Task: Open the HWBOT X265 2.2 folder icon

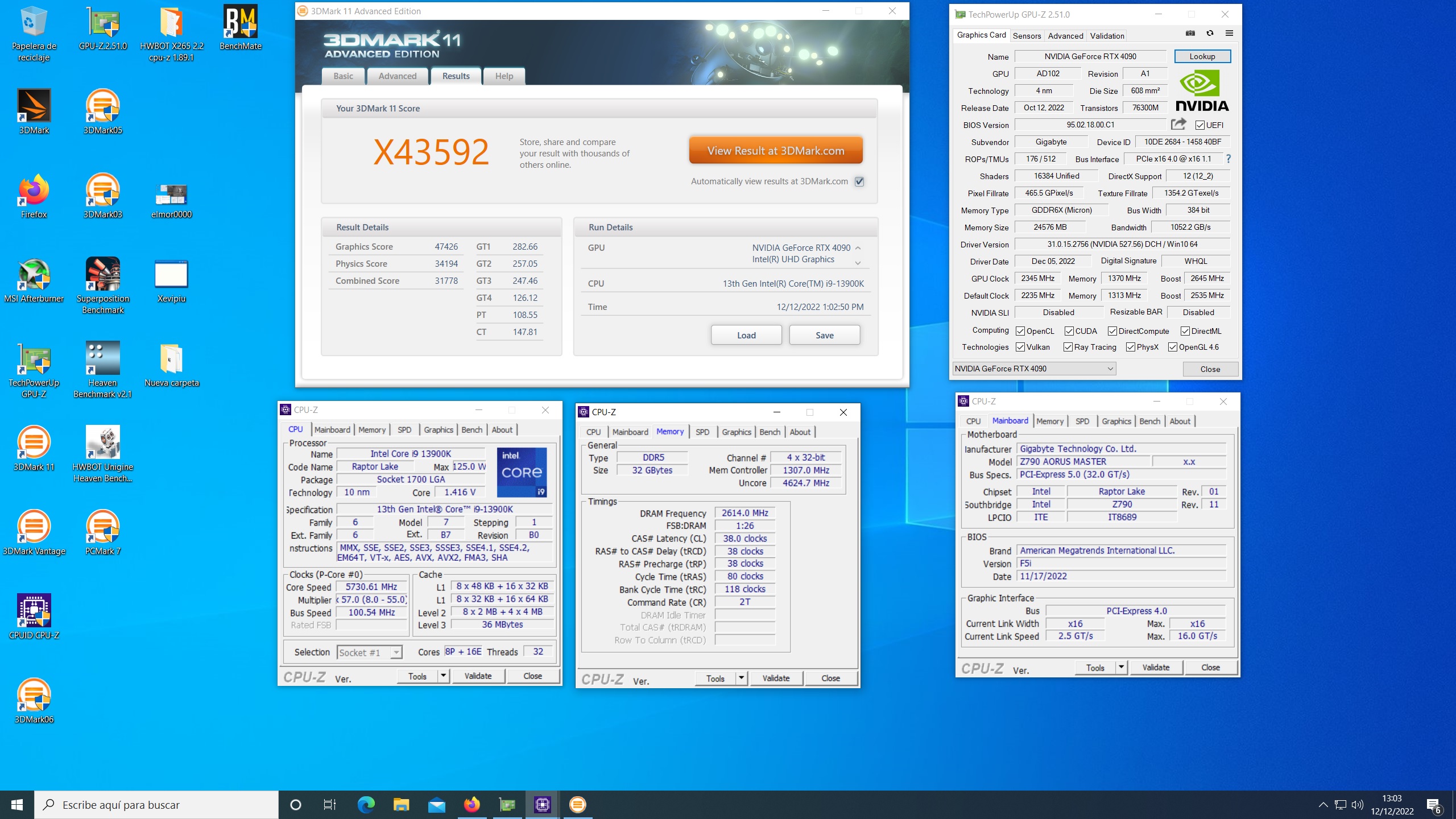Action: (171, 33)
